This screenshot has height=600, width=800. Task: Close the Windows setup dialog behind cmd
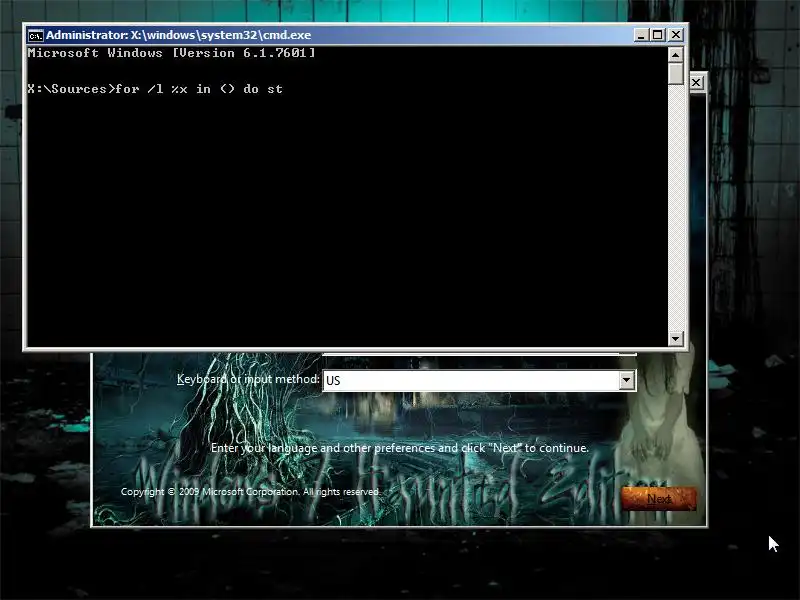point(696,83)
